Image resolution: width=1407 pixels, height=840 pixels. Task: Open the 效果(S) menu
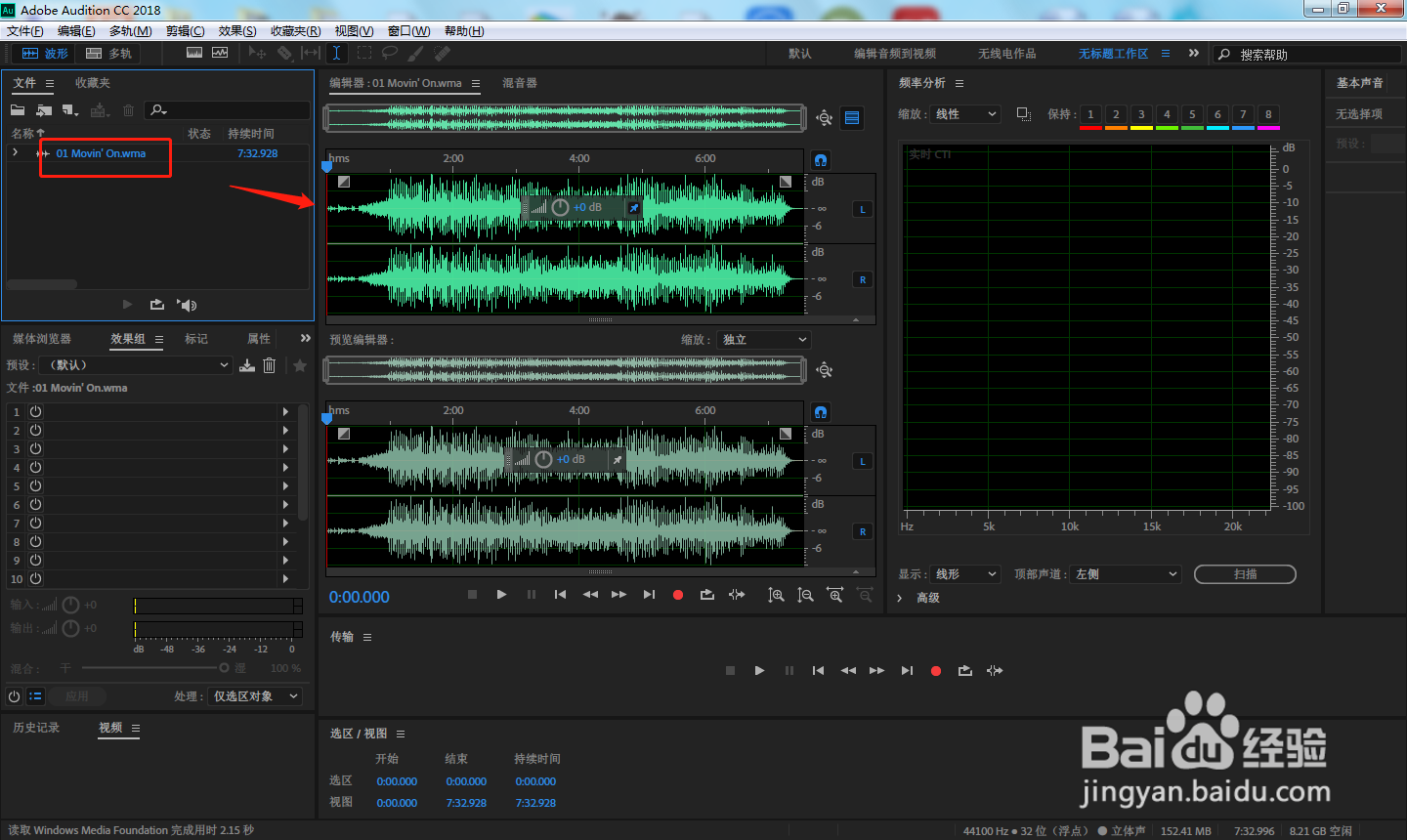tap(237, 31)
